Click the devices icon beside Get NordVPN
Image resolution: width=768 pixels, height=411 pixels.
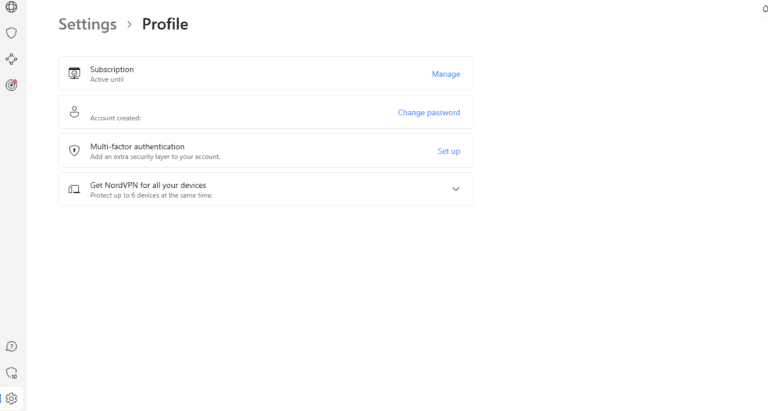(x=74, y=189)
